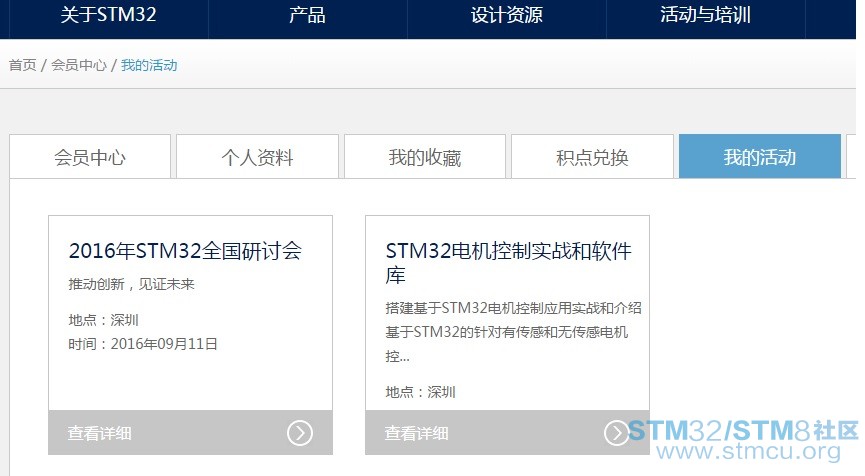Image resolution: width=865 pixels, height=476 pixels.
Task: Go to 首页 in the breadcrumb
Action: pyautogui.click(x=23, y=65)
